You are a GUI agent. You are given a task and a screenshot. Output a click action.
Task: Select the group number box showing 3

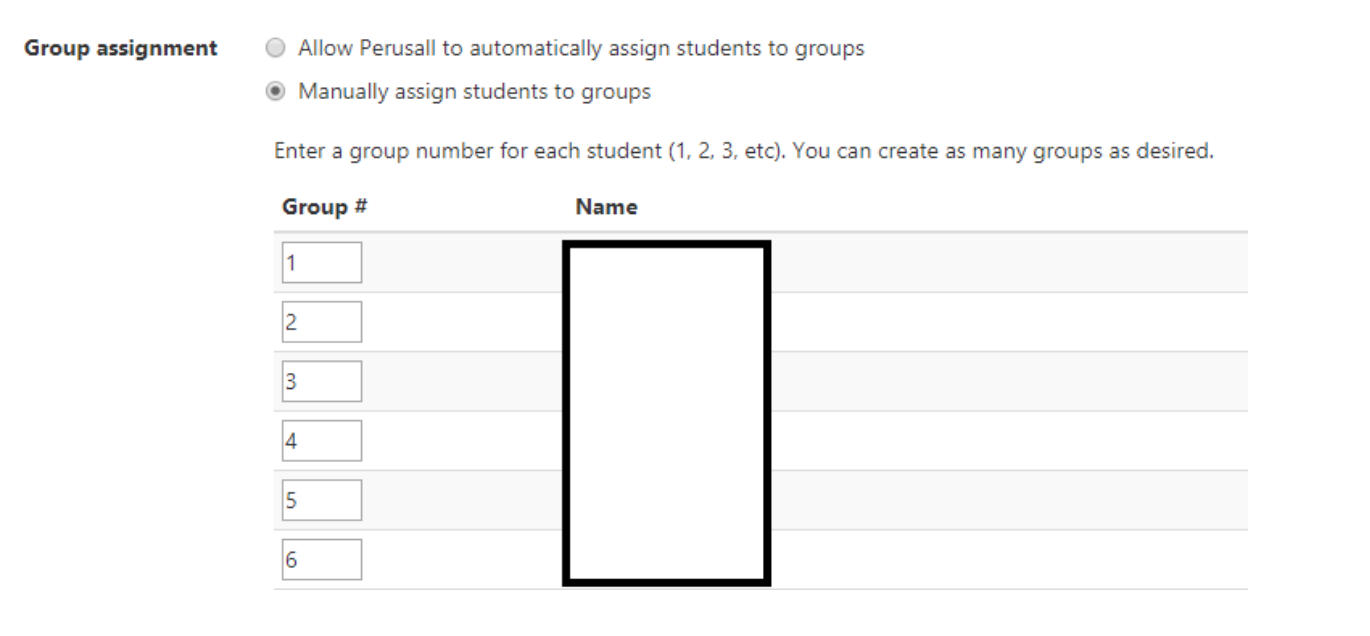320,380
